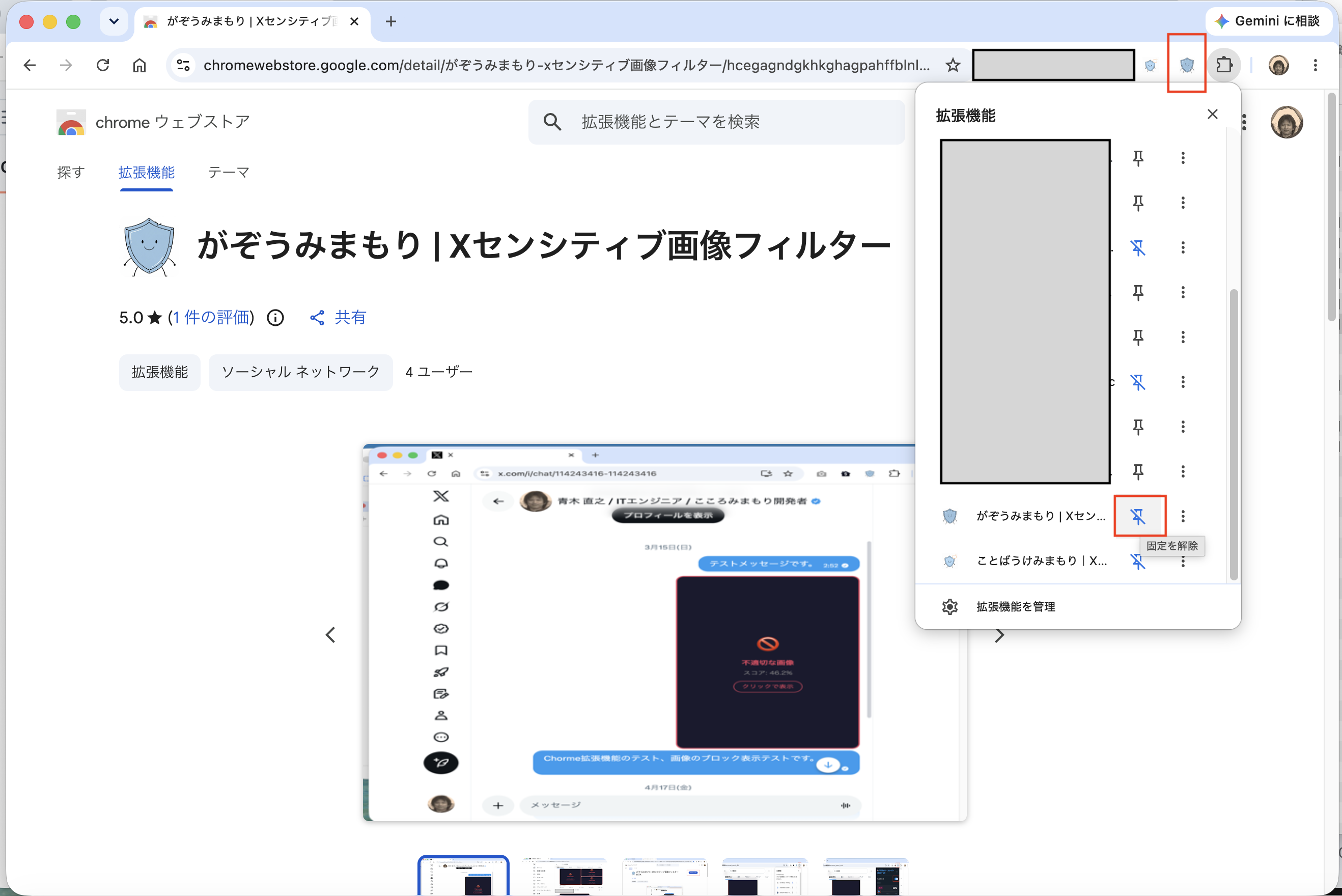Open the Extensions puzzle piece menu
Image resolution: width=1342 pixels, height=896 pixels.
(1224, 65)
